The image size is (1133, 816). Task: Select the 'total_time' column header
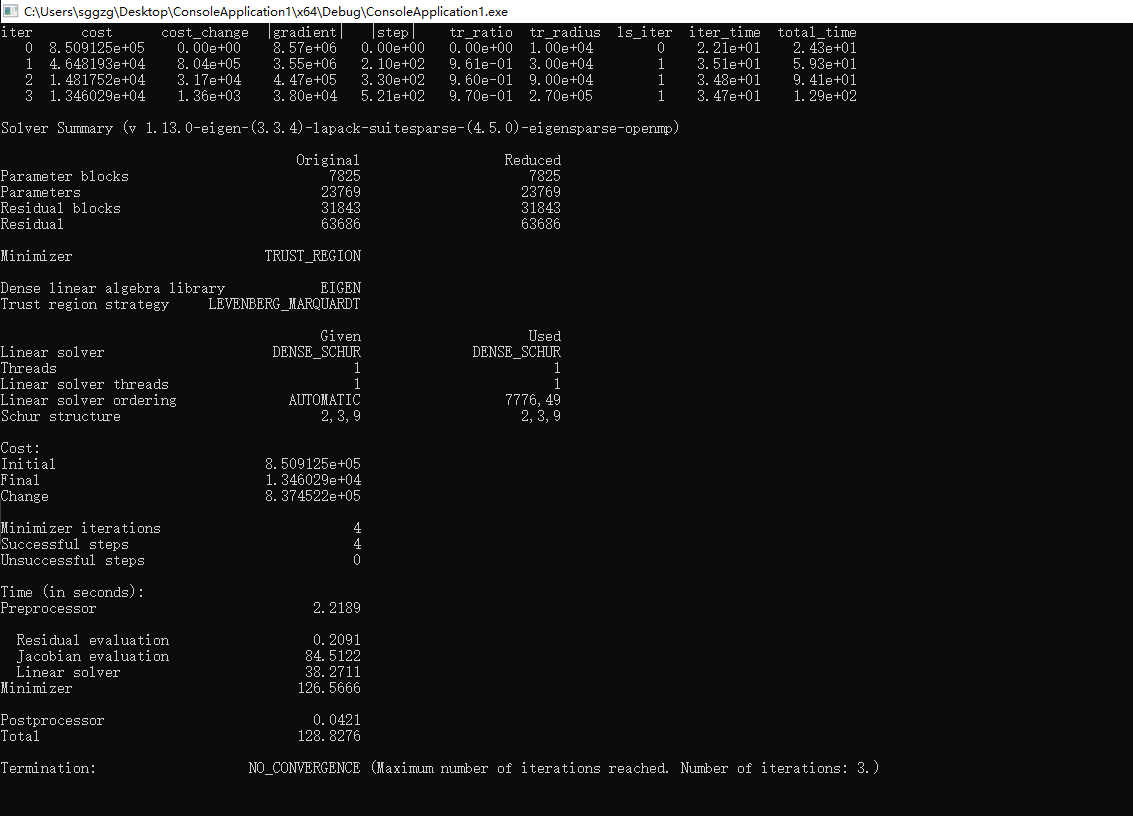817,33
